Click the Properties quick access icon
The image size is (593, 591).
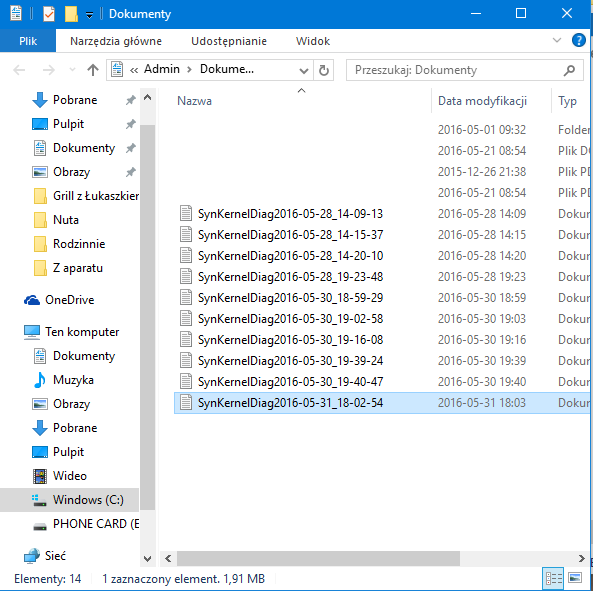click(x=49, y=14)
